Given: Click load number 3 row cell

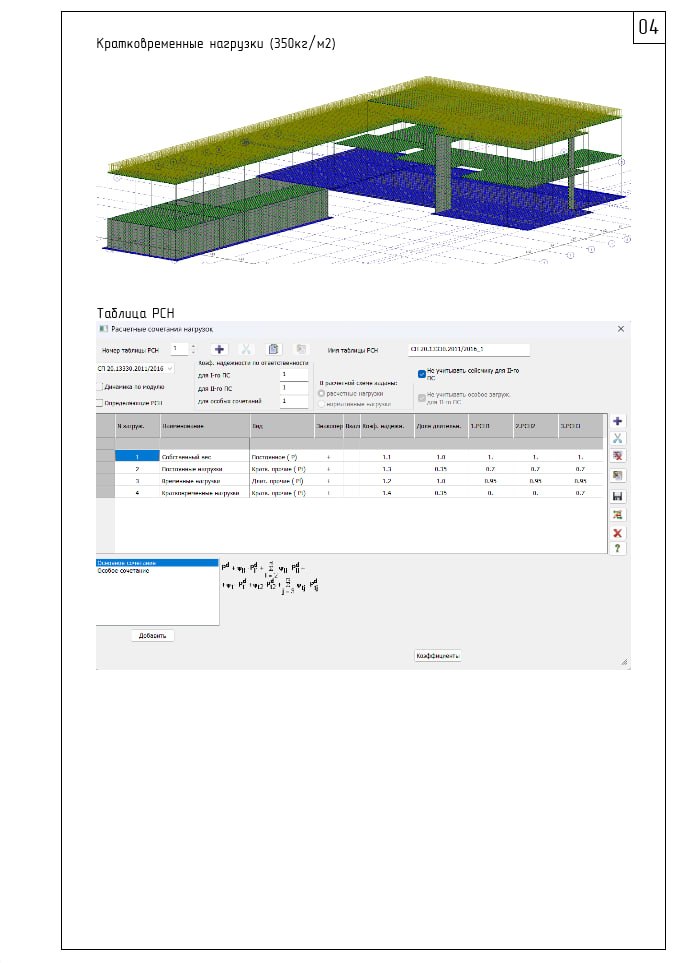Looking at the screenshot, I should pos(137,481).
